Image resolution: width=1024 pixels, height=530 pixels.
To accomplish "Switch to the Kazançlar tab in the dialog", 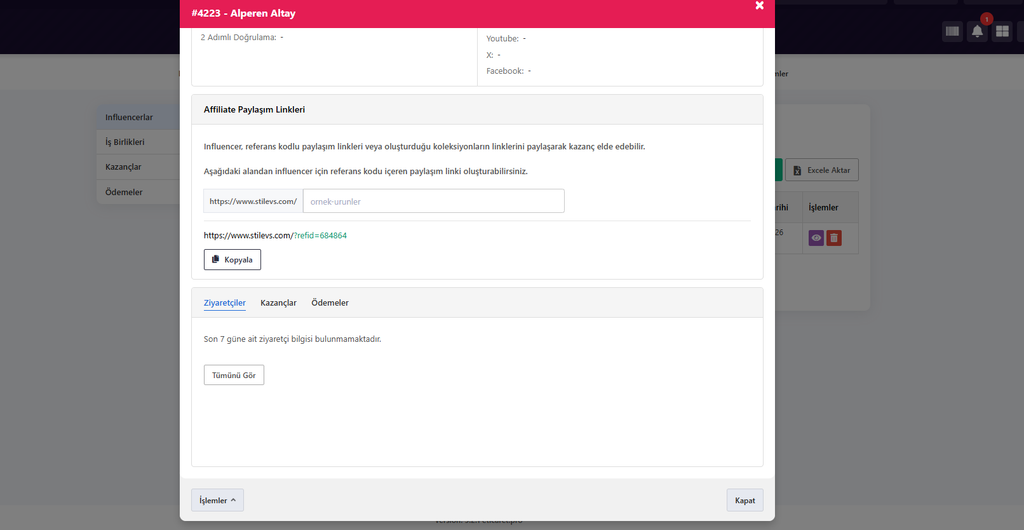I will (278, 303).
